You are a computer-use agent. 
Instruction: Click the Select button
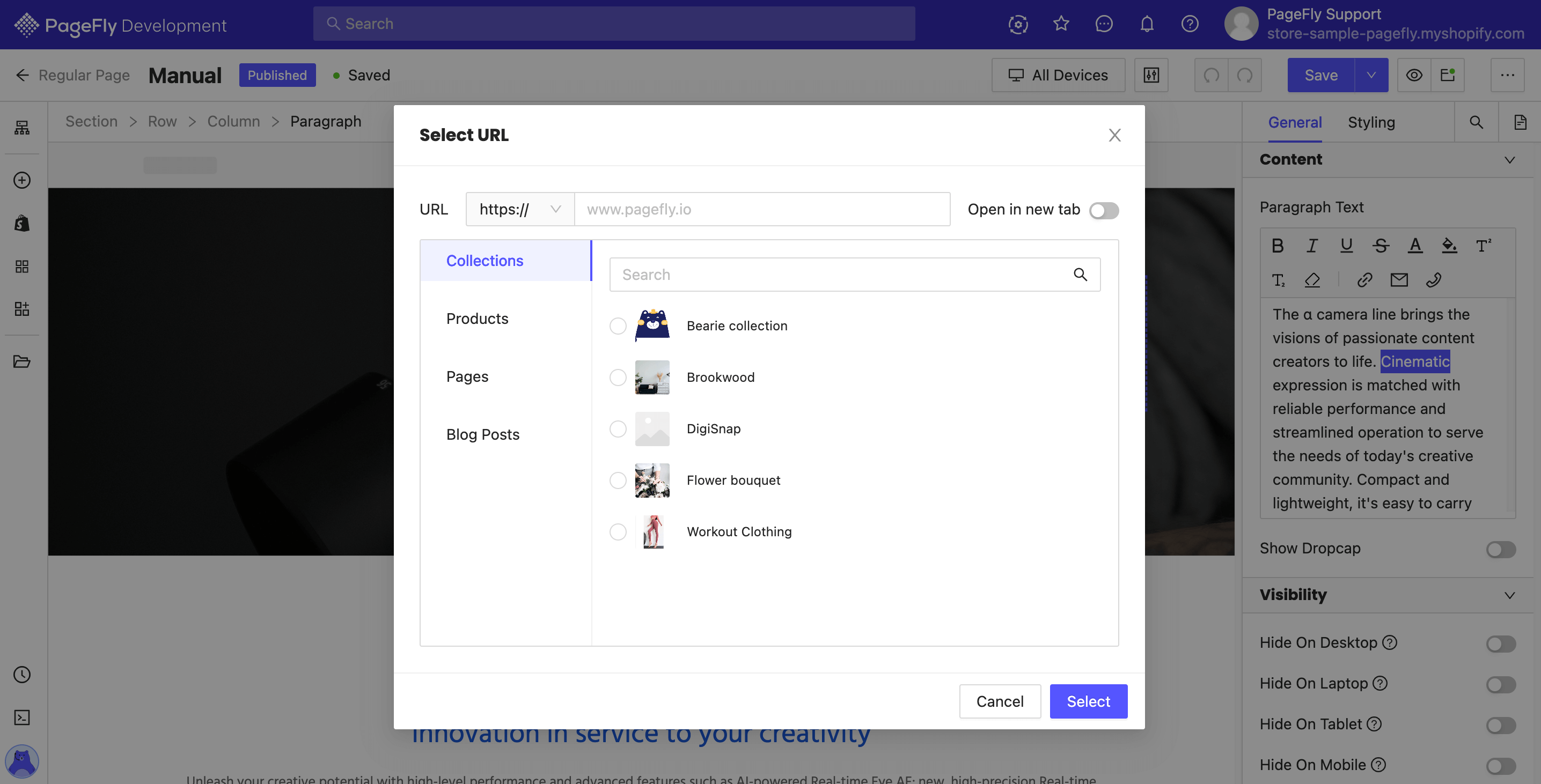pos(1088,701)
